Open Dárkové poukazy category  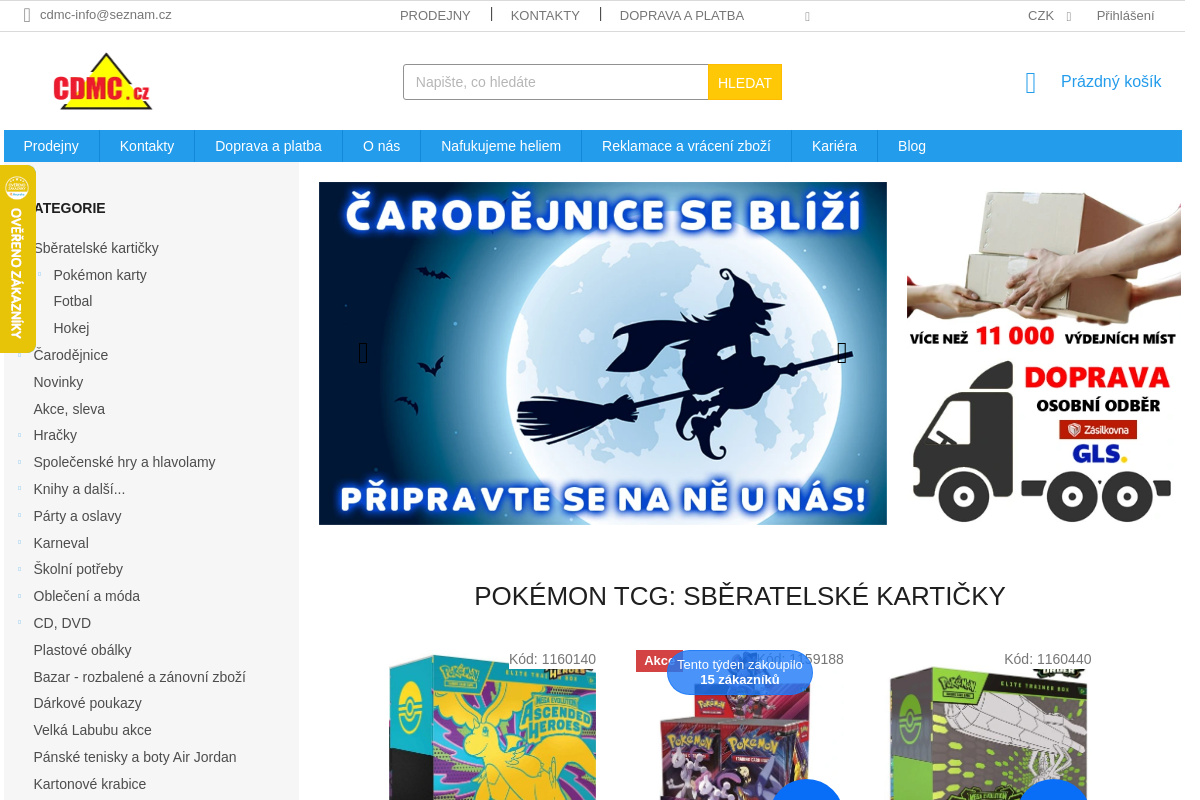(87, 703)
